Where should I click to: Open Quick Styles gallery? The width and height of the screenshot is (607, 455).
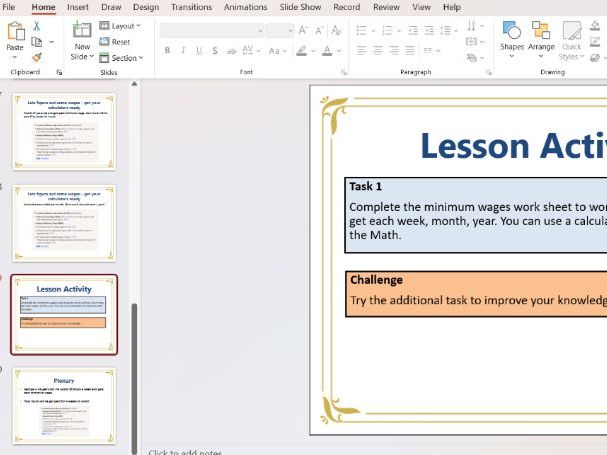pos(571,41)
